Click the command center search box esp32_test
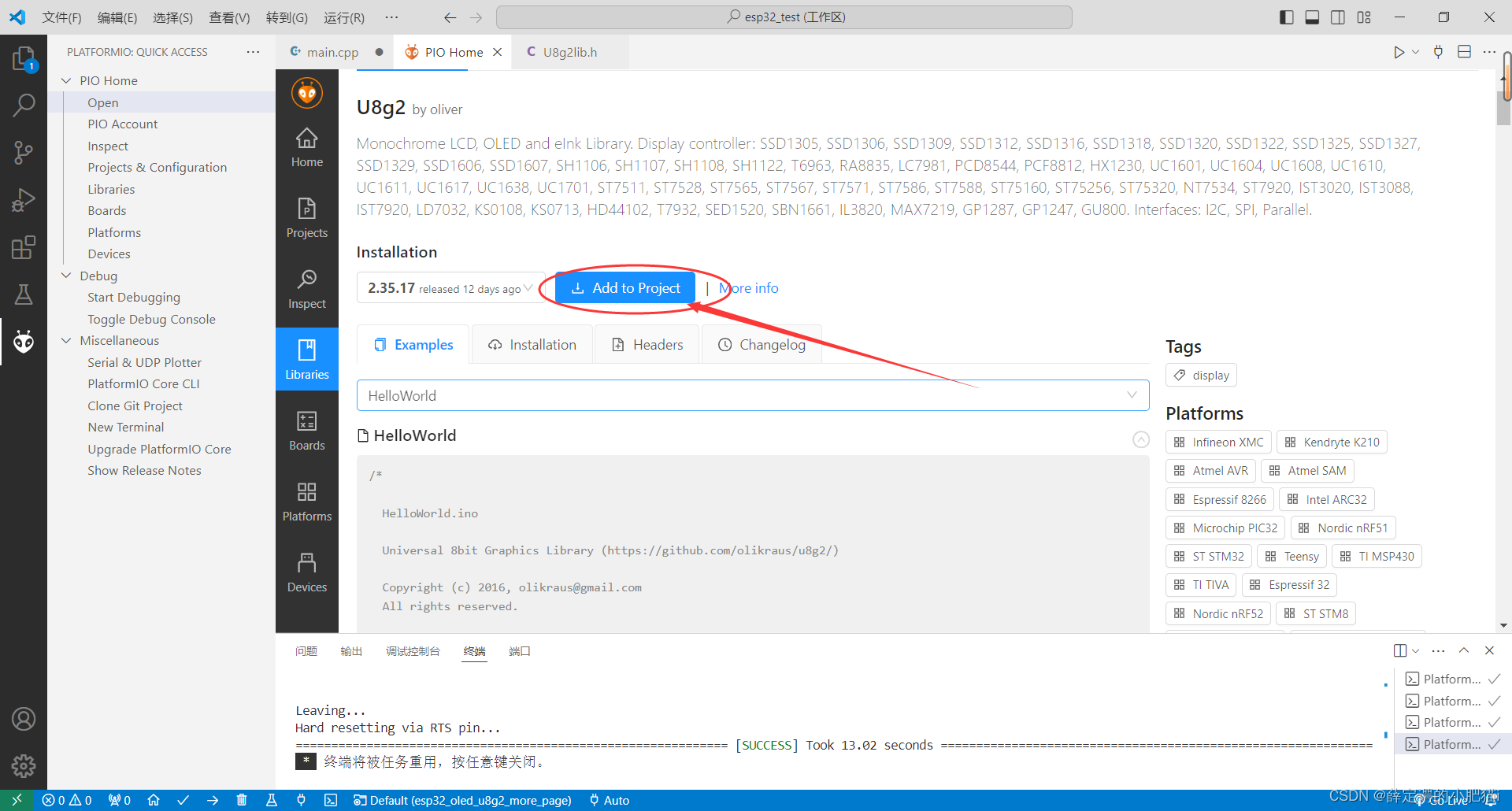 [784, 17]
